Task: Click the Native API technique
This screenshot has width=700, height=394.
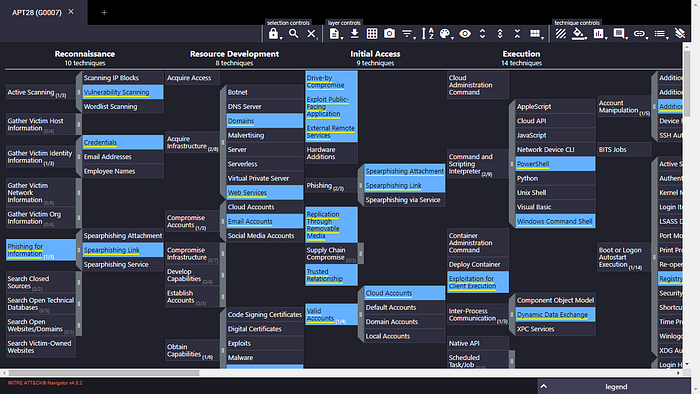Action: [478, 343]
